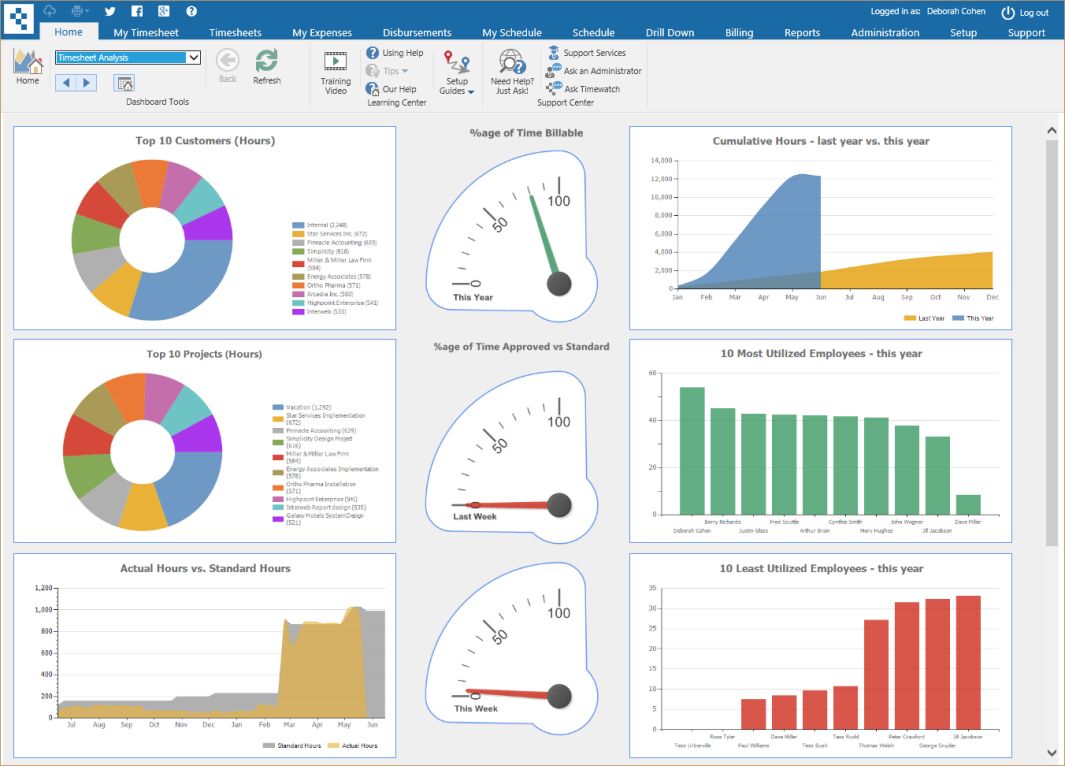
Task: Click the Ask Timewatch link text
Action: 592,89
